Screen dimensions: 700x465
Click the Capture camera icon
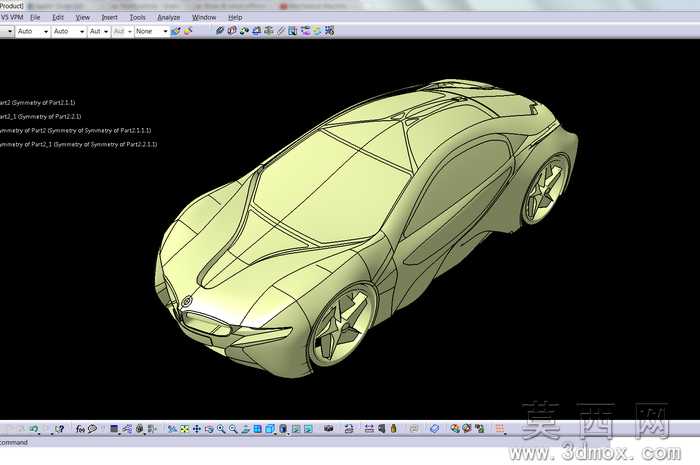coord(329,429)
